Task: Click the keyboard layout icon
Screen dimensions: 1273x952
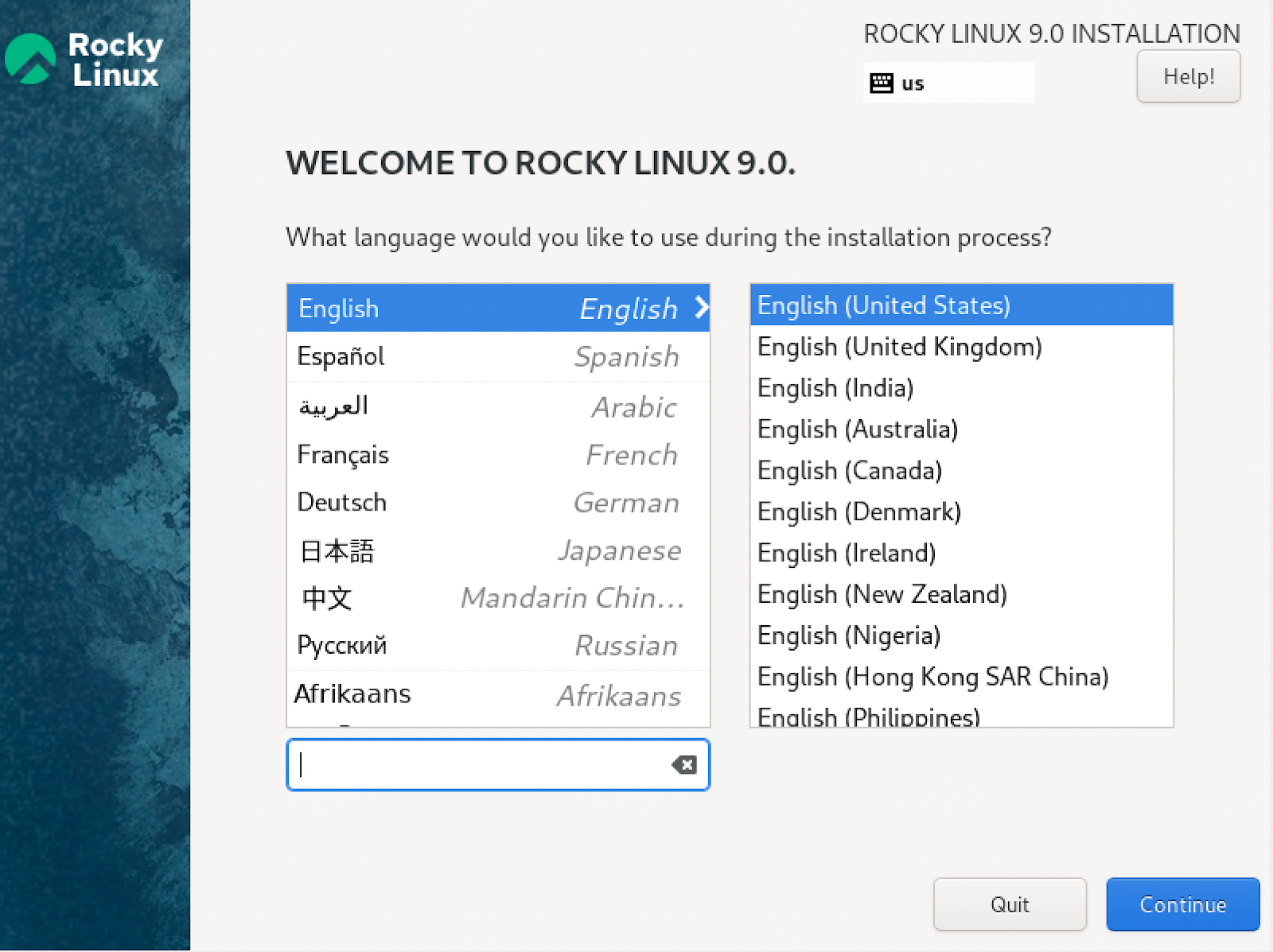Action: [882, 83]
